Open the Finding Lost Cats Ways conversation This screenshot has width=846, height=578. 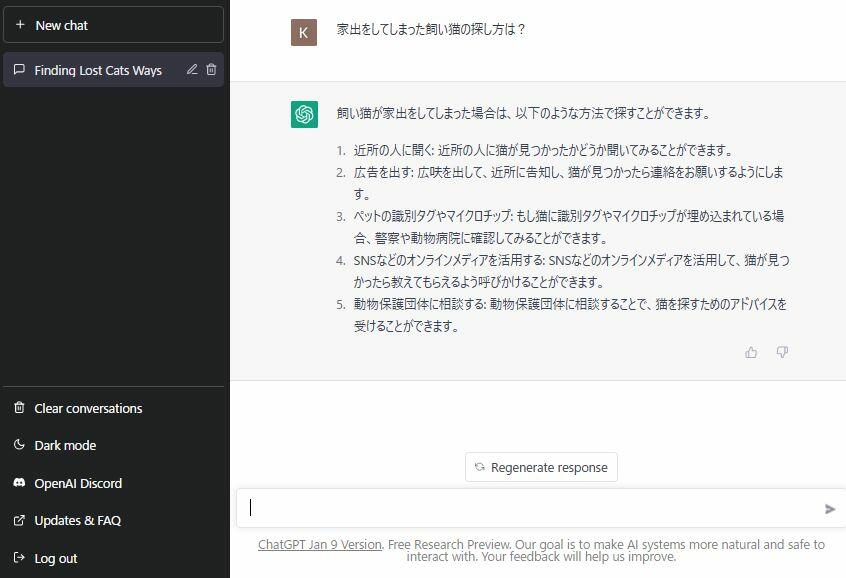click(x=97, y=70)
